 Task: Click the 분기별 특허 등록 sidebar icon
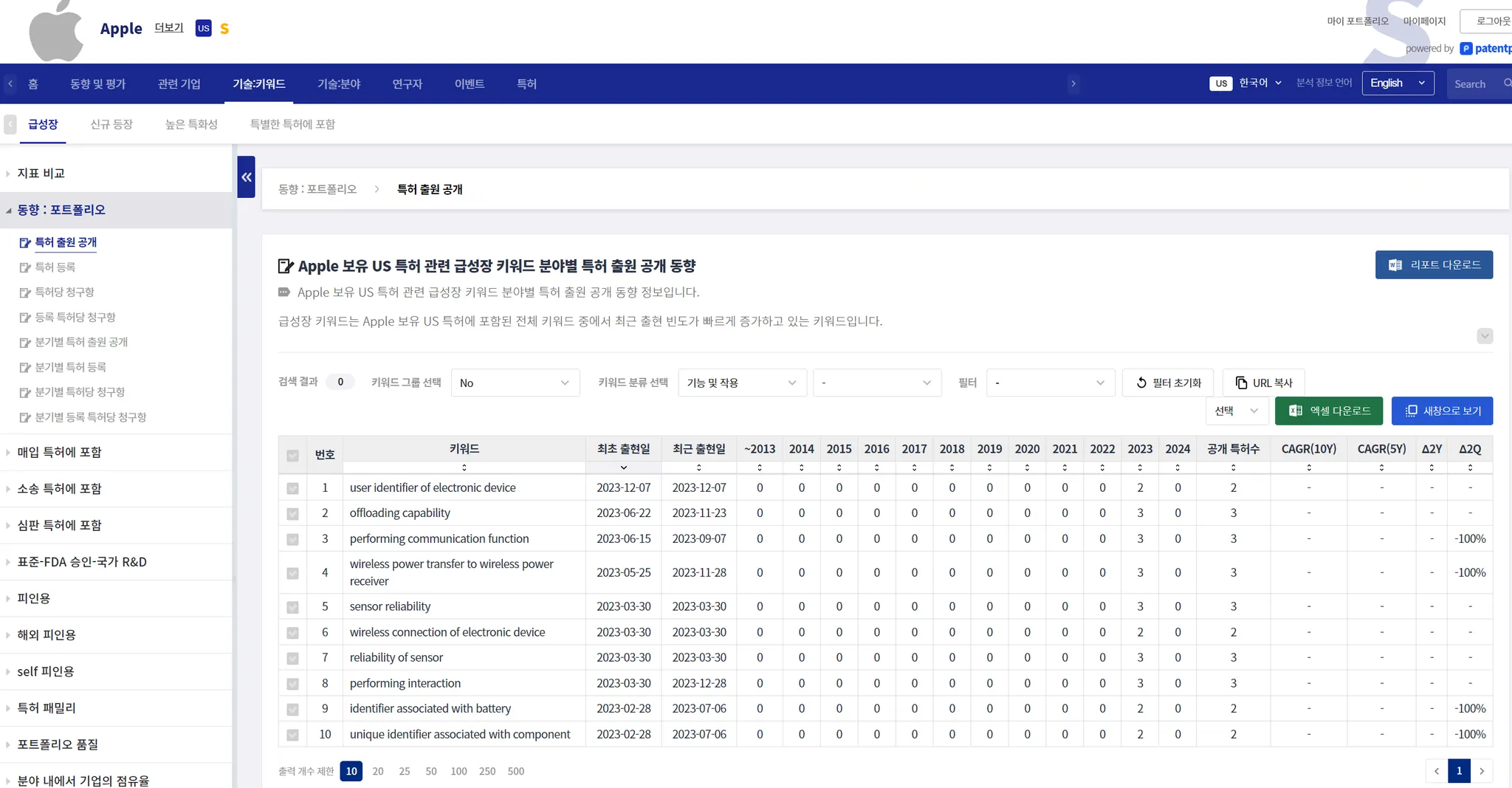coord(25,368)
